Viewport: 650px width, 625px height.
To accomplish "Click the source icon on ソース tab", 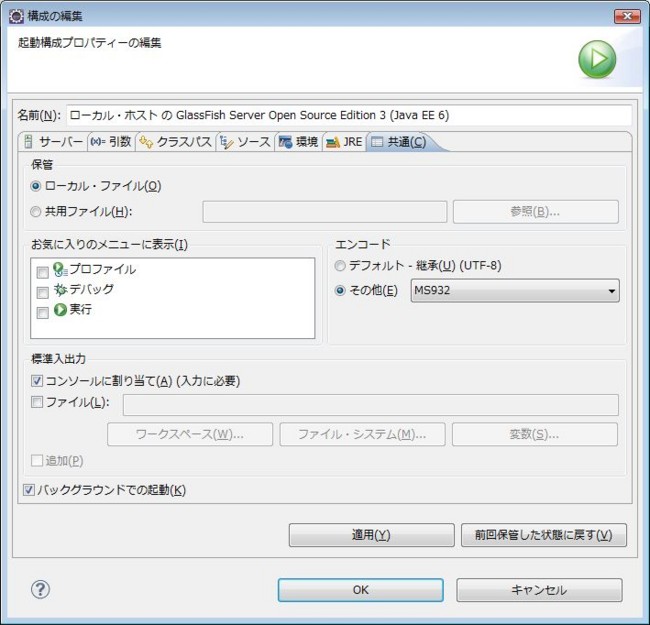I will 226,143.
